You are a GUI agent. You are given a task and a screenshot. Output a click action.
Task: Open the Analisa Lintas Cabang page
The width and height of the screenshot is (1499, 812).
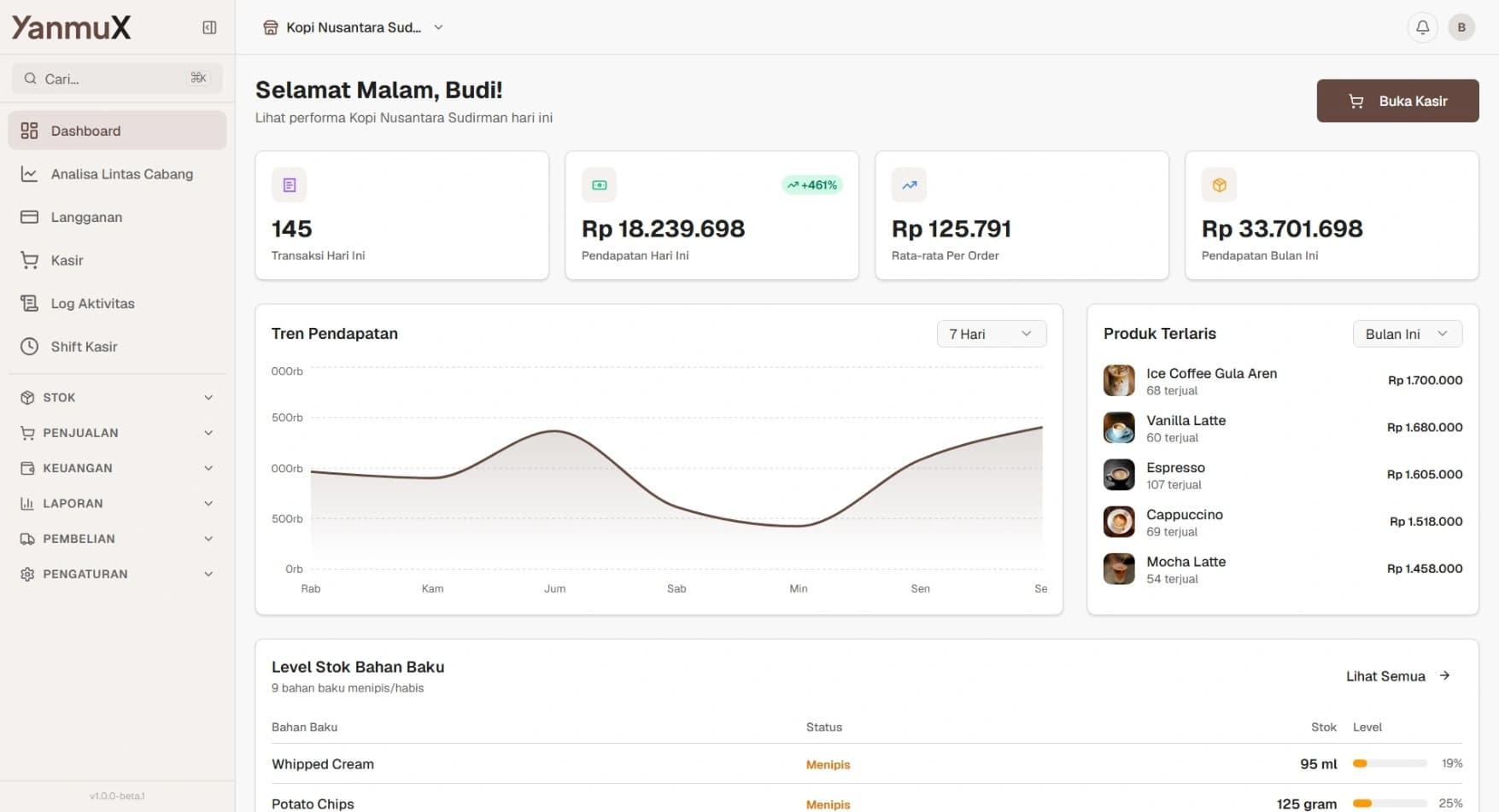[x=120, y=173]
